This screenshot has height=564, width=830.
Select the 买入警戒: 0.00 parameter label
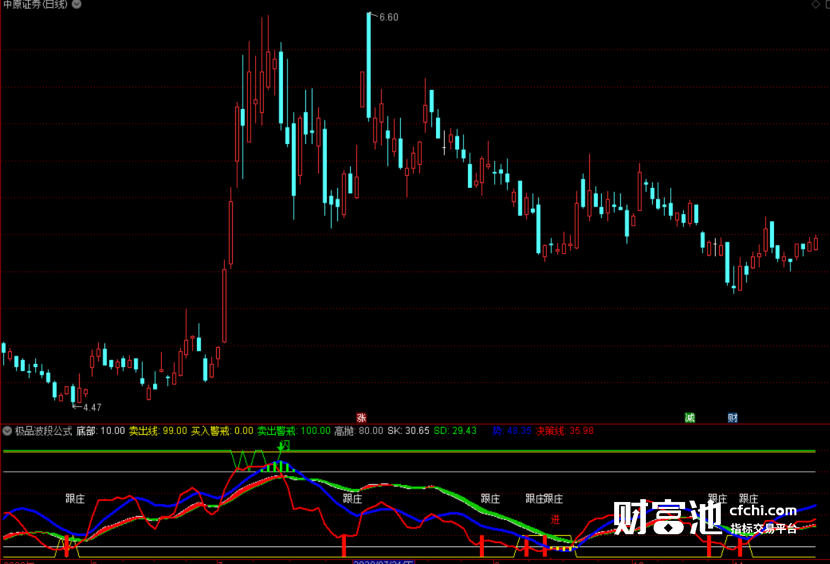pyautogui.click(x=222, y=431)
